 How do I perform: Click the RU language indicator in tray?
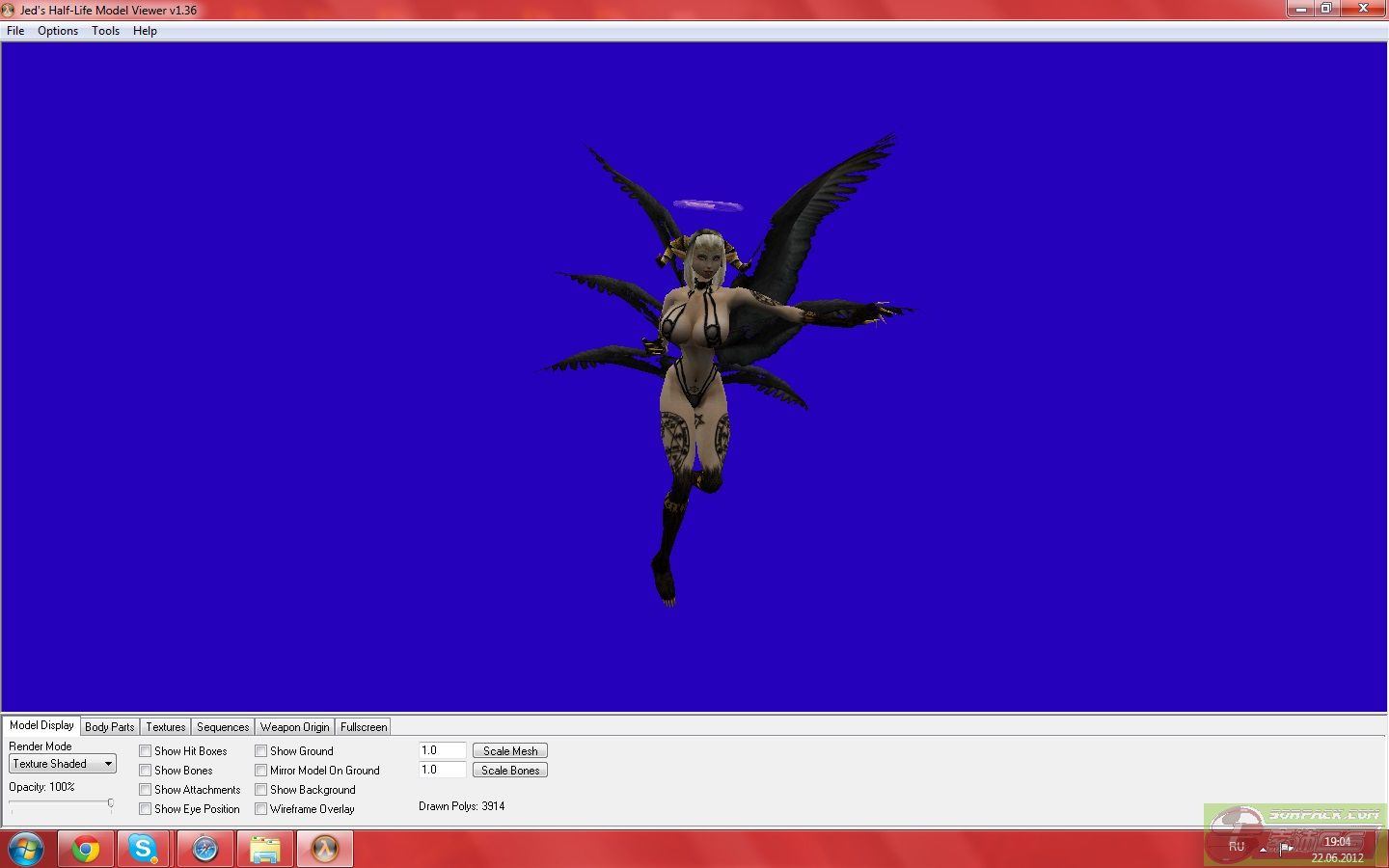pyautogui.click(x=1236, y=846)
